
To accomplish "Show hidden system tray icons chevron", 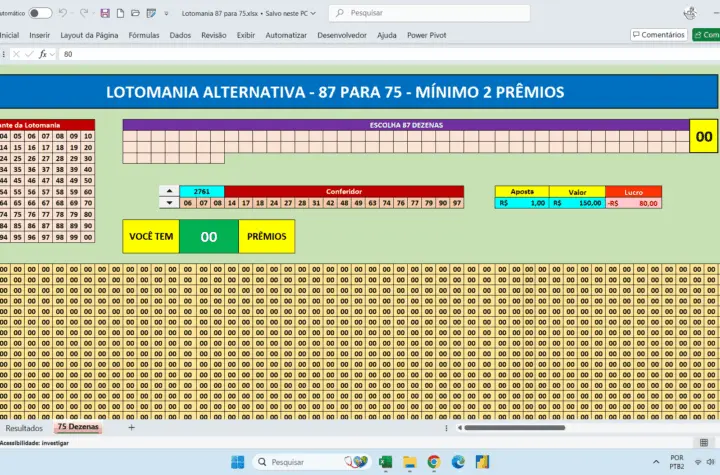I will (656, 462).
